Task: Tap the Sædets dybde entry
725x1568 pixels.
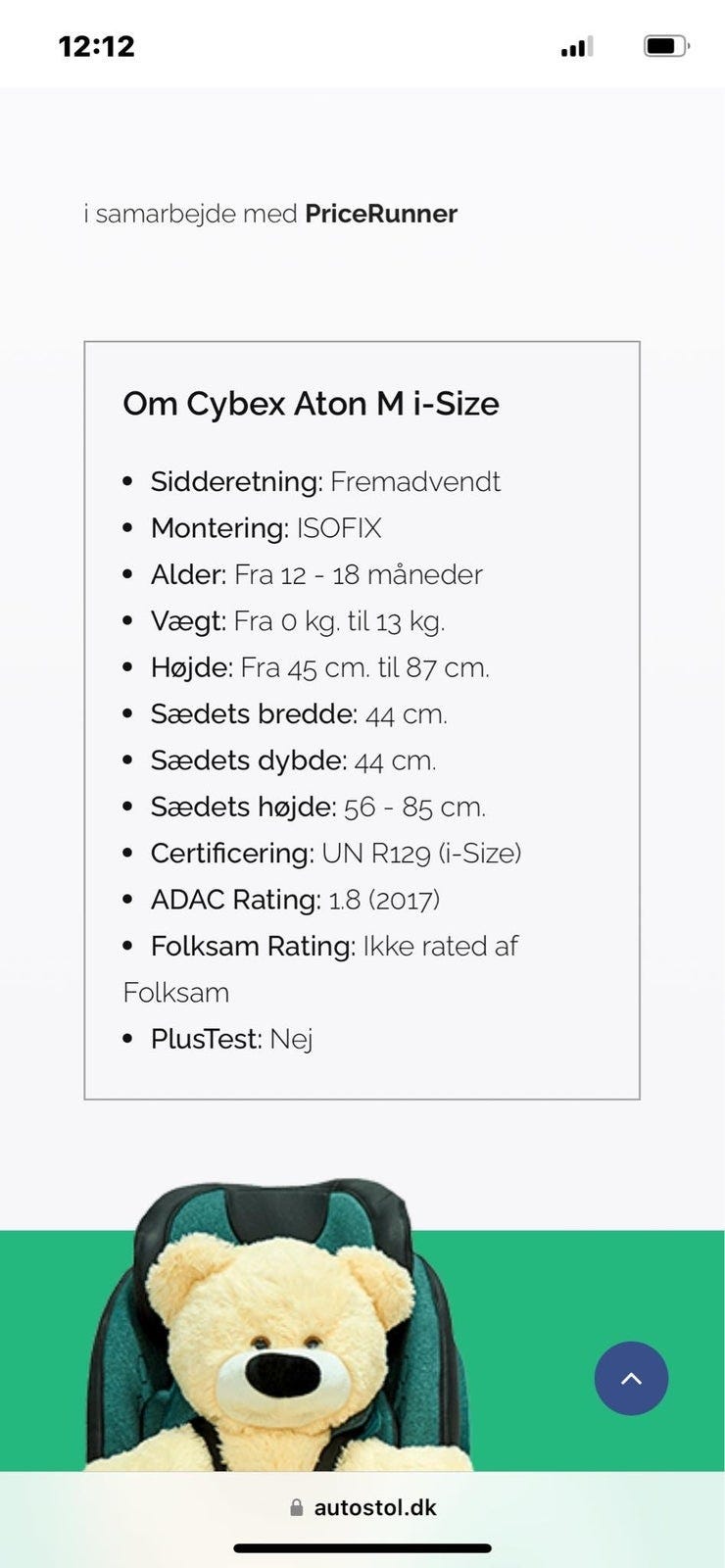Action: click(293, 760)
